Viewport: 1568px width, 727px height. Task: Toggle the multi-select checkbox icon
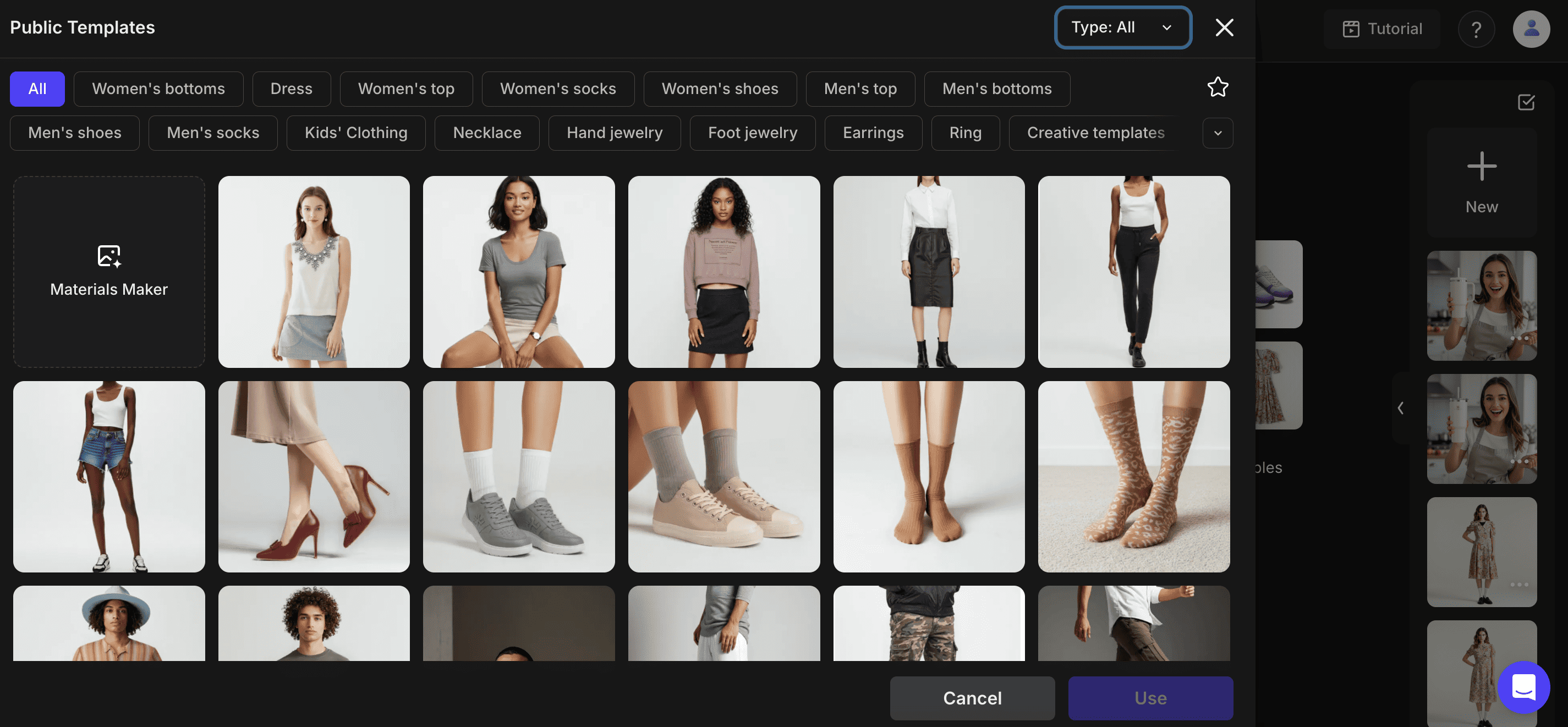1526,102
